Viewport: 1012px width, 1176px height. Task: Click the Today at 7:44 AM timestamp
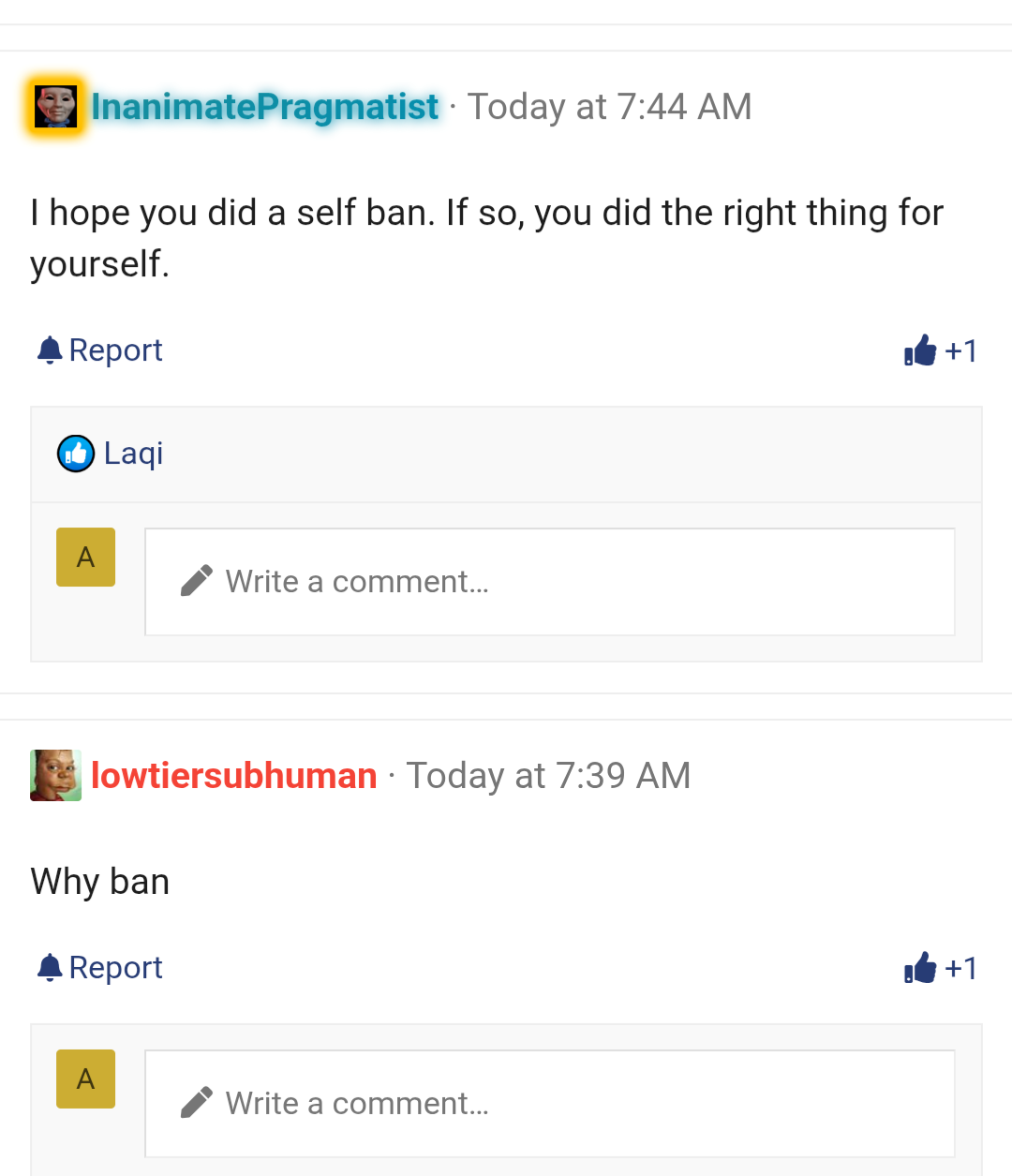click(609, 107)
